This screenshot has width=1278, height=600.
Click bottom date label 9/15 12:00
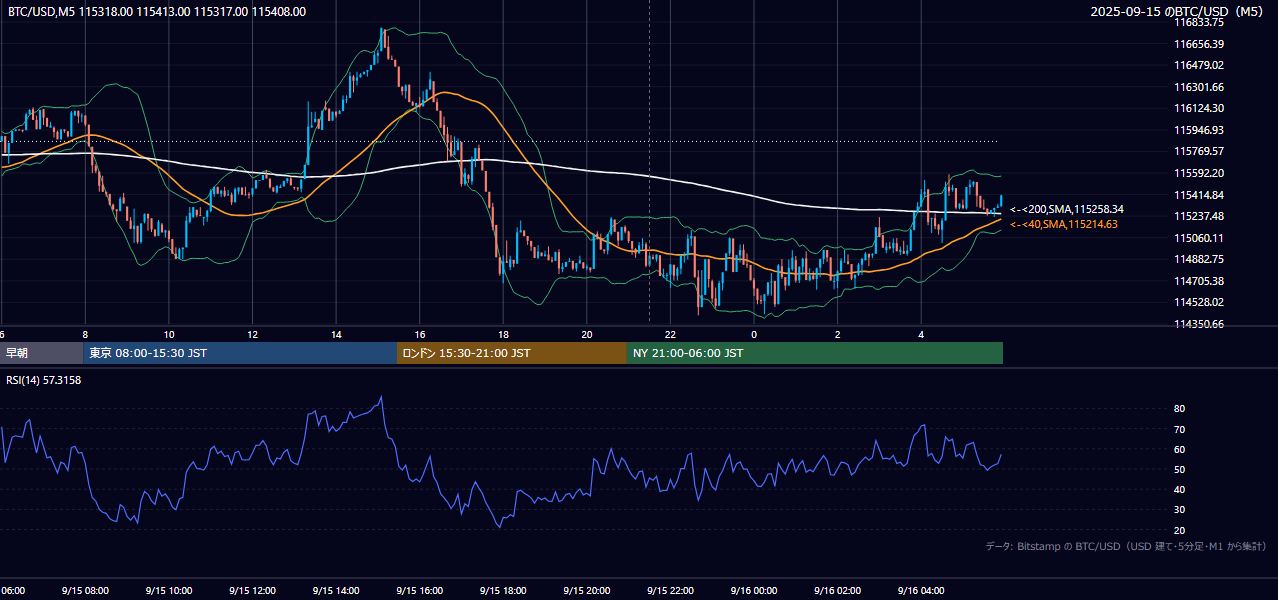pyautogui.click(x=252, y=590)
